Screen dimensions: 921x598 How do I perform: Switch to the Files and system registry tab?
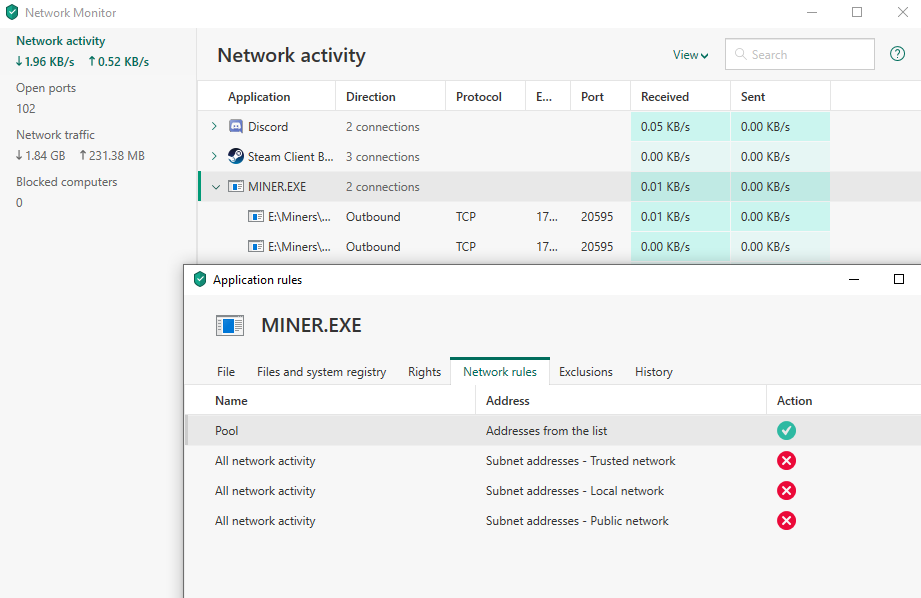[x=321, y=372]
